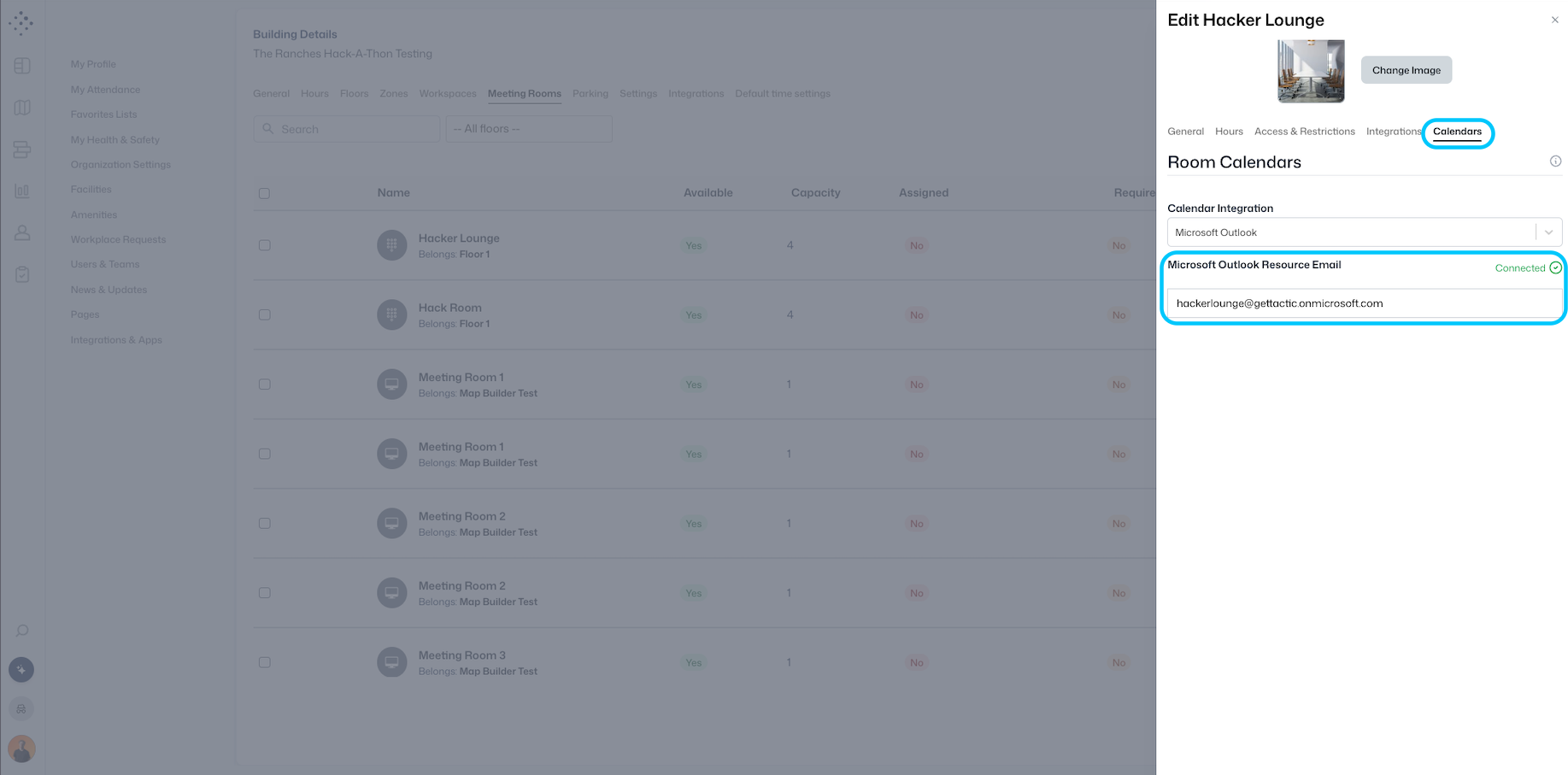Screen dimensions: 1568x775
Task: Close the Edit Hacker Lounge panel
Action: pyautogui.click(x=1554, y=21)
